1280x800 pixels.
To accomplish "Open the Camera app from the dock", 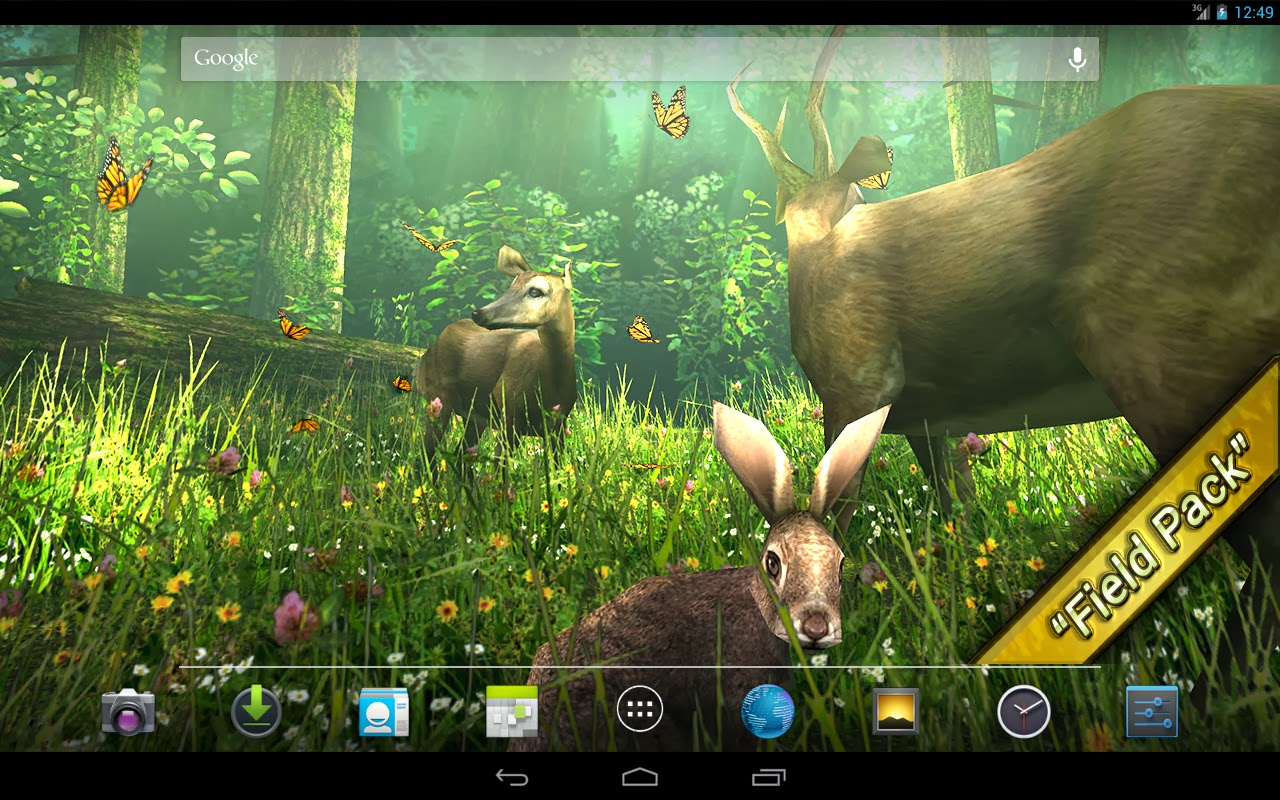I will 128,712.
